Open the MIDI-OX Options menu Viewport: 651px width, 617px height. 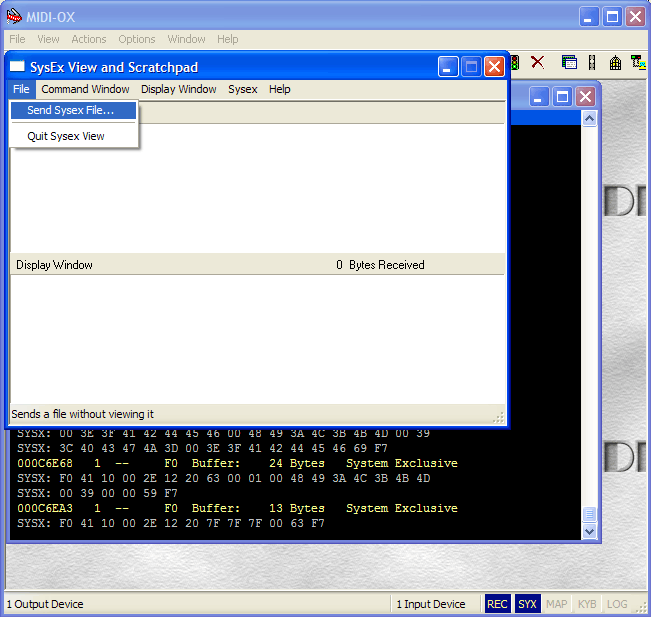[x=137, y=39]
